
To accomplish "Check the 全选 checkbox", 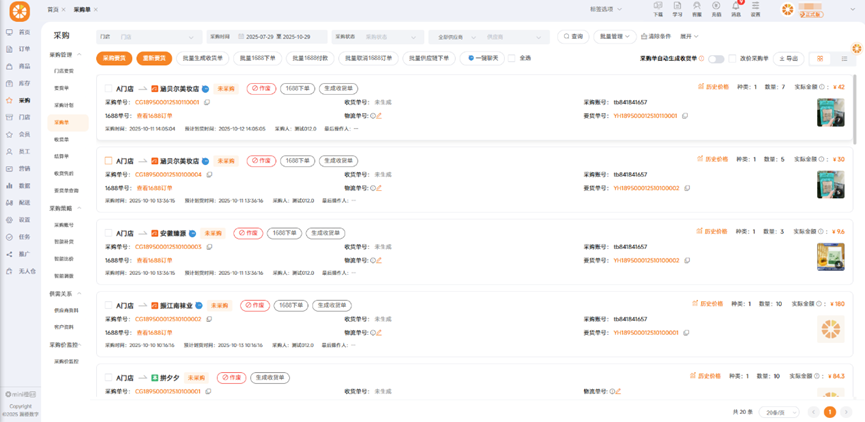I will [511, 58].
